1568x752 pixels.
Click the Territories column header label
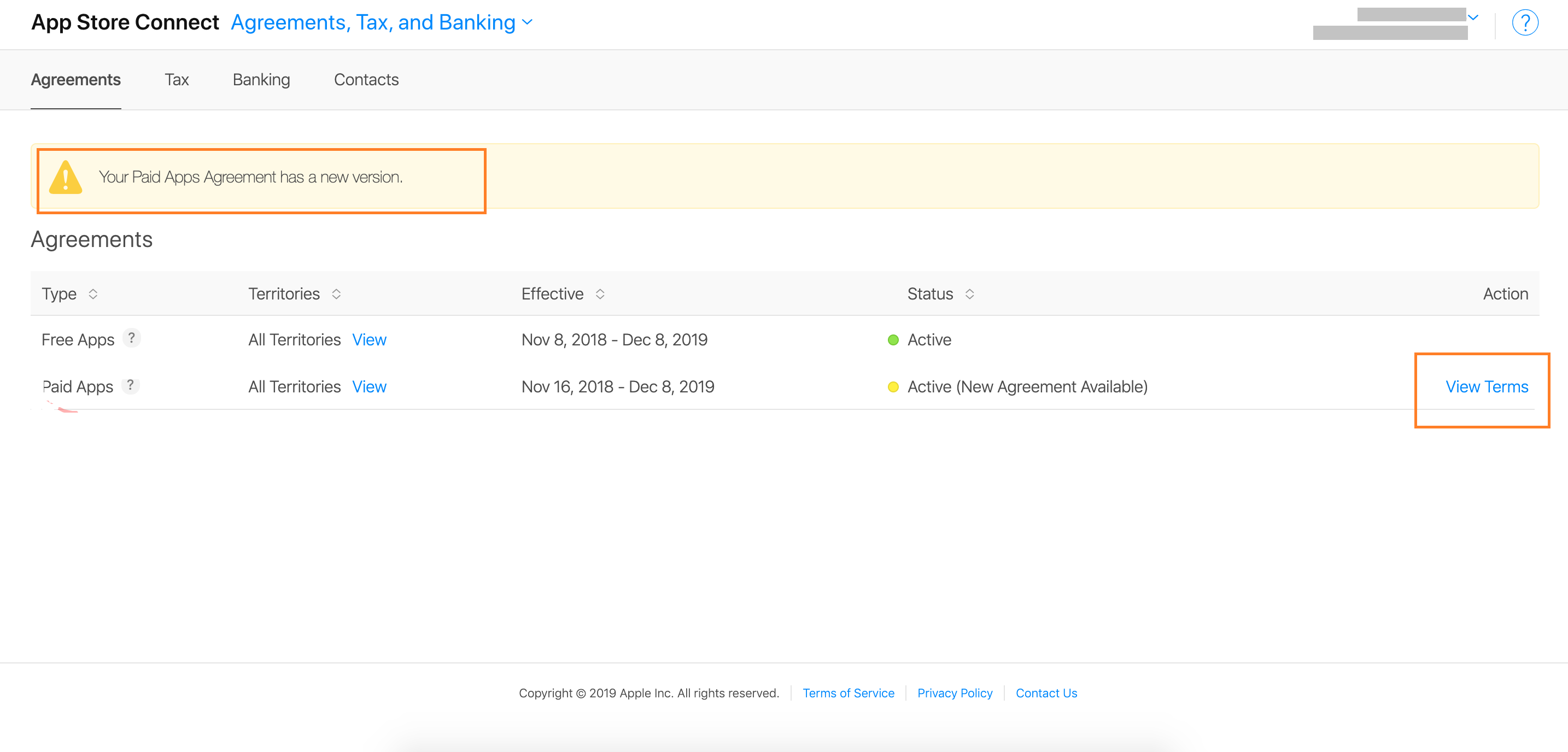tap(284, 294)
